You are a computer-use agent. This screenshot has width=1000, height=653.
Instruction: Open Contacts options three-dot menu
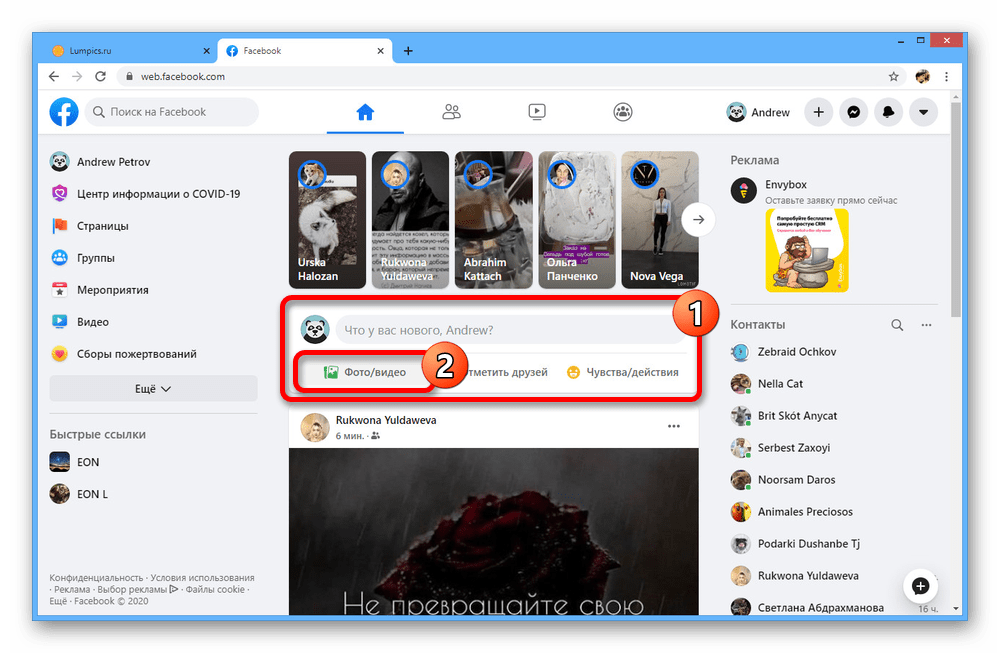pos(927,325)
